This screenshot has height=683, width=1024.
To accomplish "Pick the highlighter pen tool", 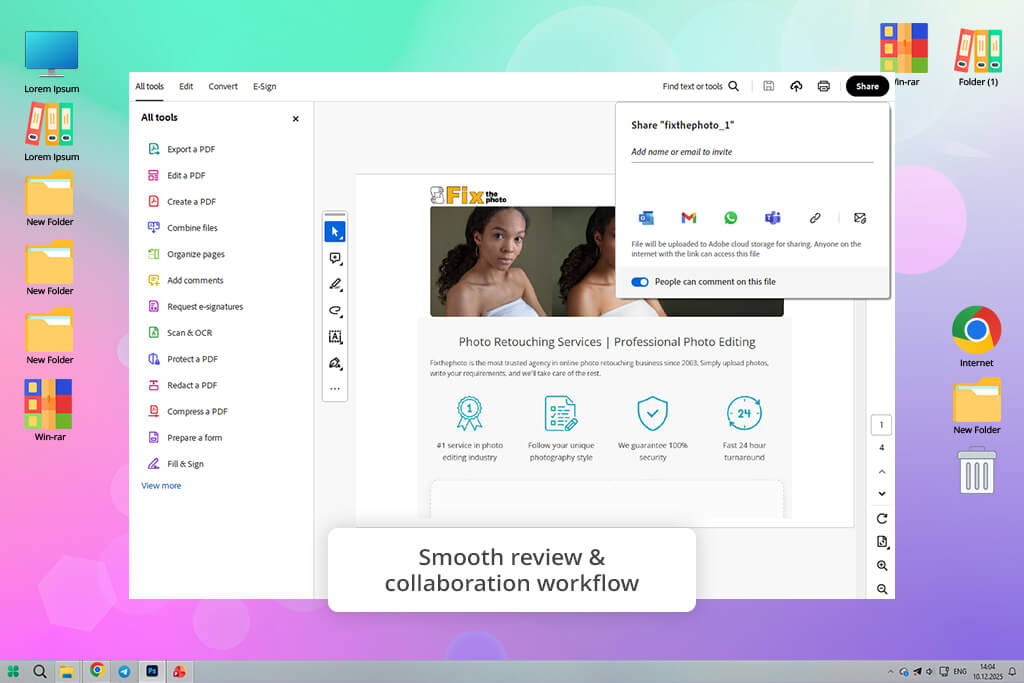I will click(335, 284).
